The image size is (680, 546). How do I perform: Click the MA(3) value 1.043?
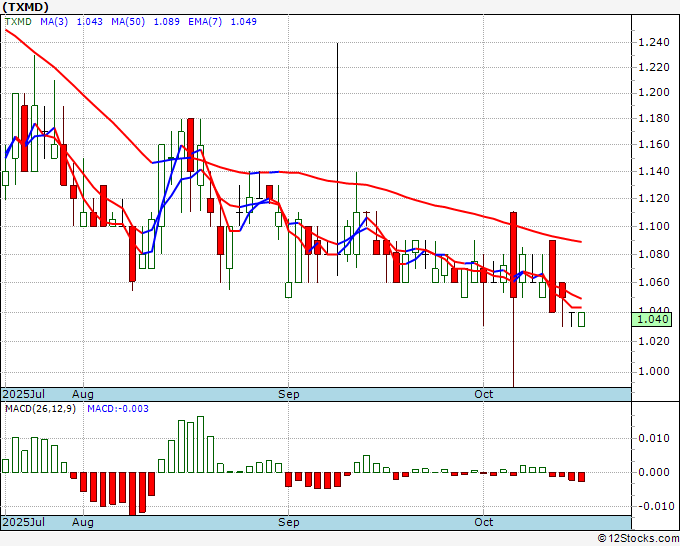tap(90, 22)
